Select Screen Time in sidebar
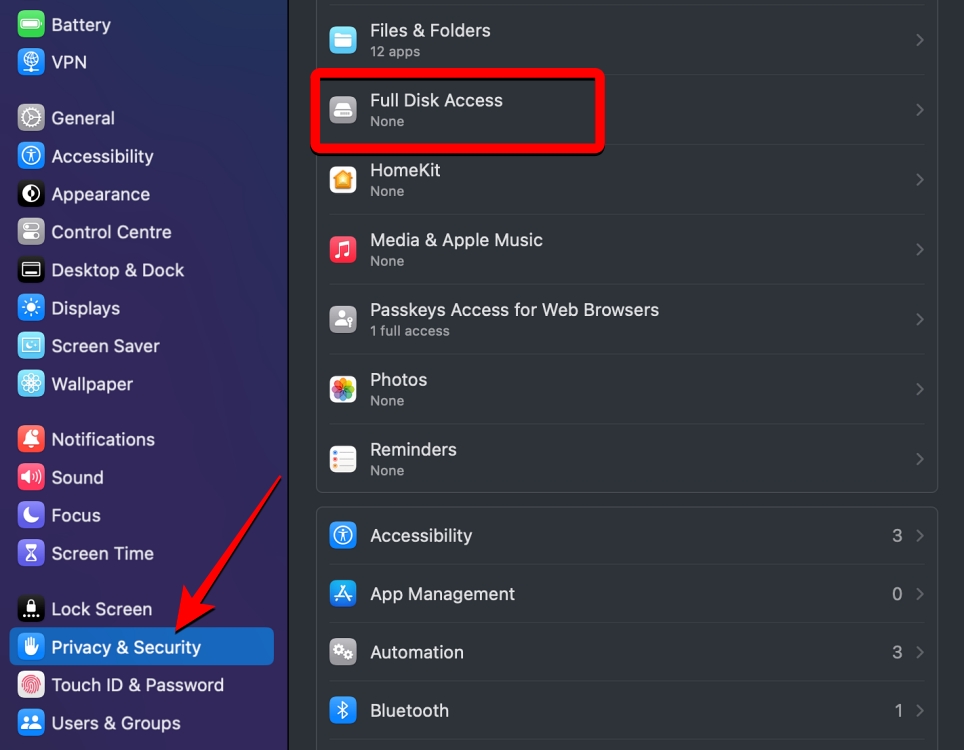The width and height of the screenshot is (964, 750). coord(102,553)
